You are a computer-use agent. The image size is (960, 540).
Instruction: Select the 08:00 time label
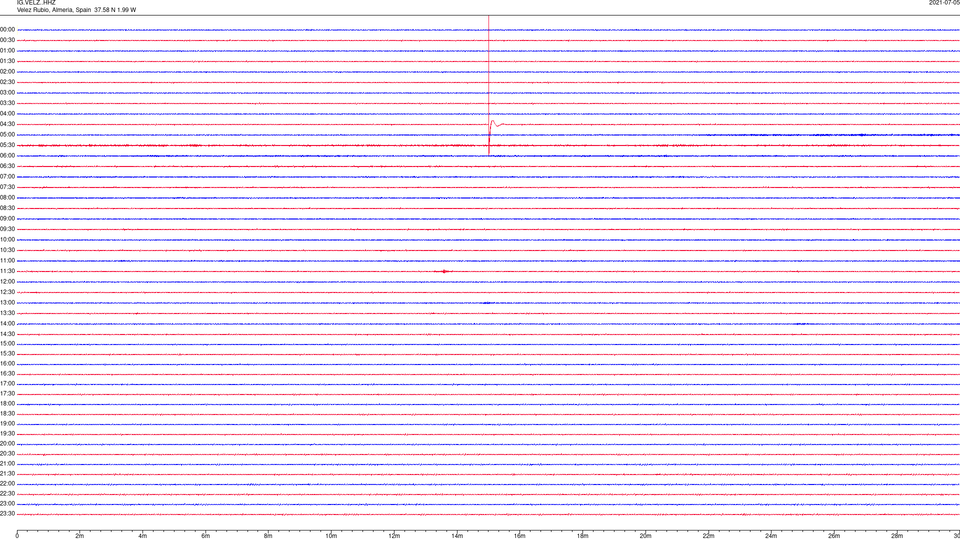coord(7,198)
